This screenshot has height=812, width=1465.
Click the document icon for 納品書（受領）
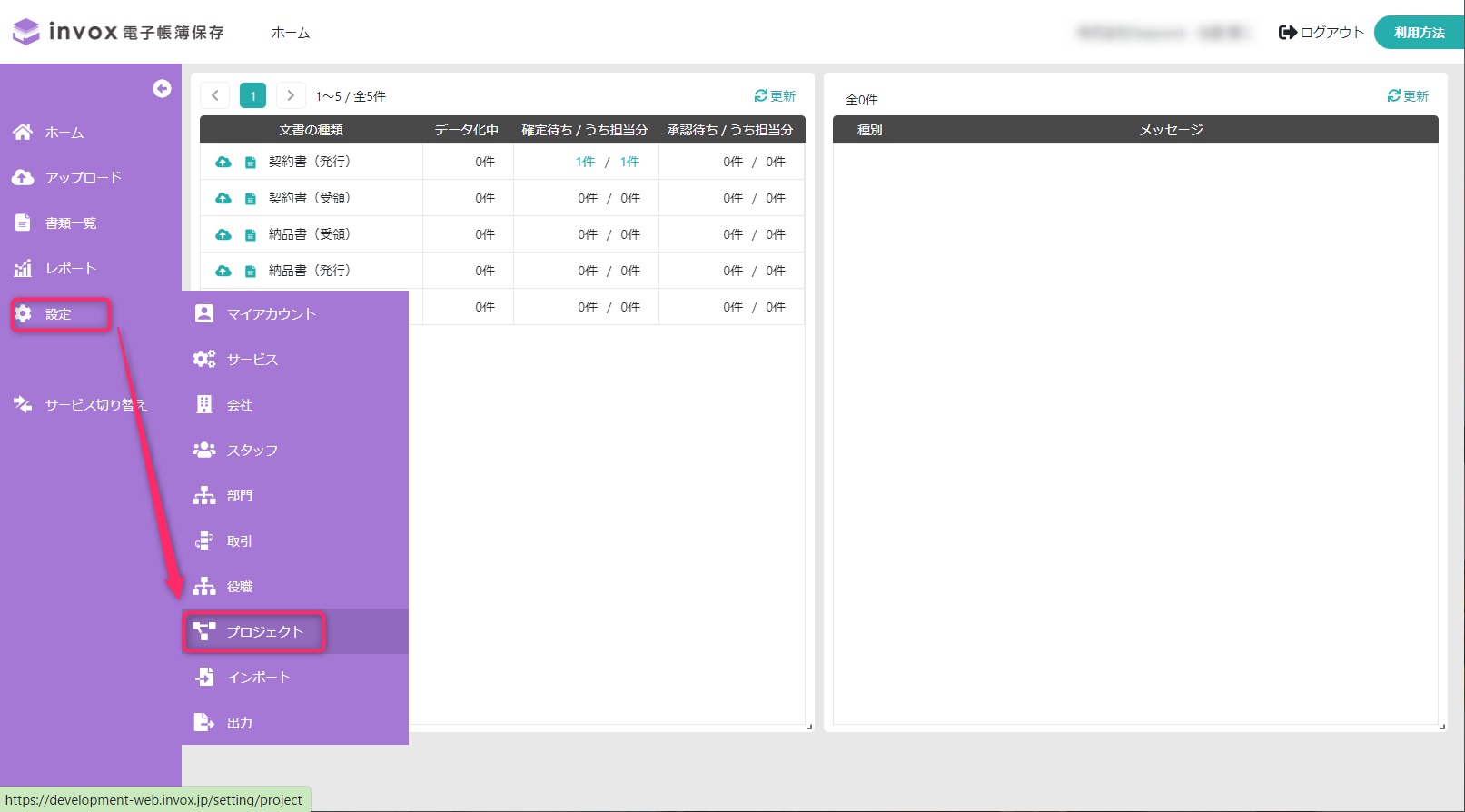pyautogui.click(x=251, y=234)
